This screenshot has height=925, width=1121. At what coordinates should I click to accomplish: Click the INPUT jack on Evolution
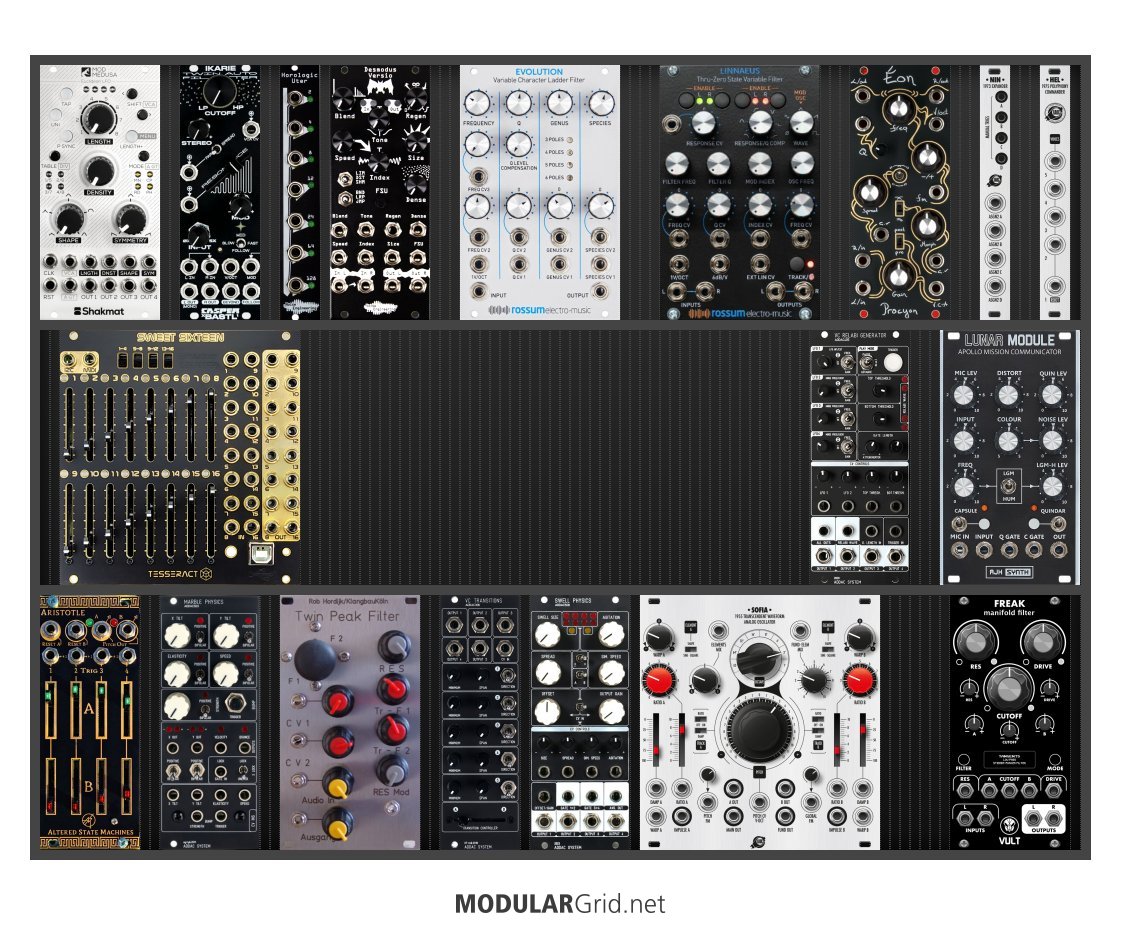478,292
